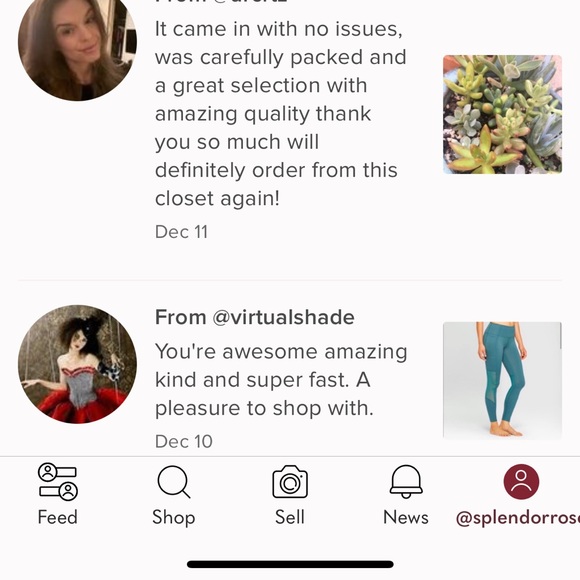Tap the Sell camera icon
Screen dimensions: 580x580
(x=290, y=481)
